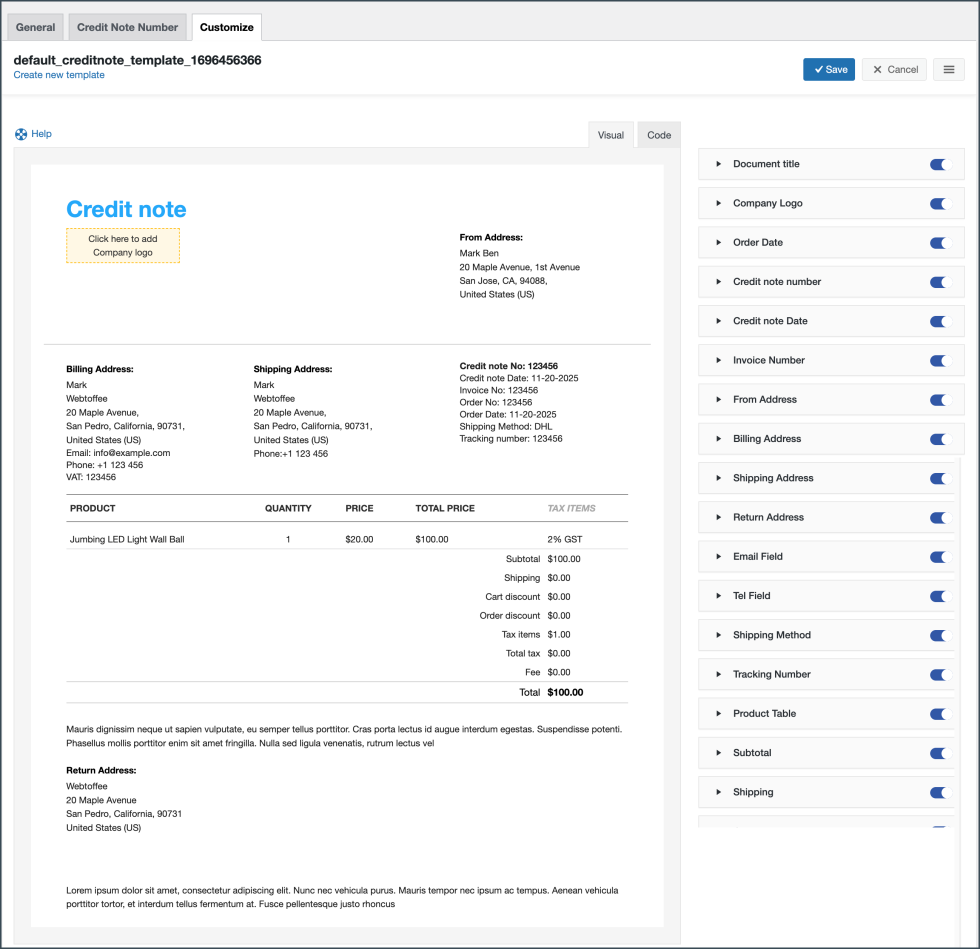Expand the Credit note number arrow
Screen dimensions: 980x949
pos(719,282)
